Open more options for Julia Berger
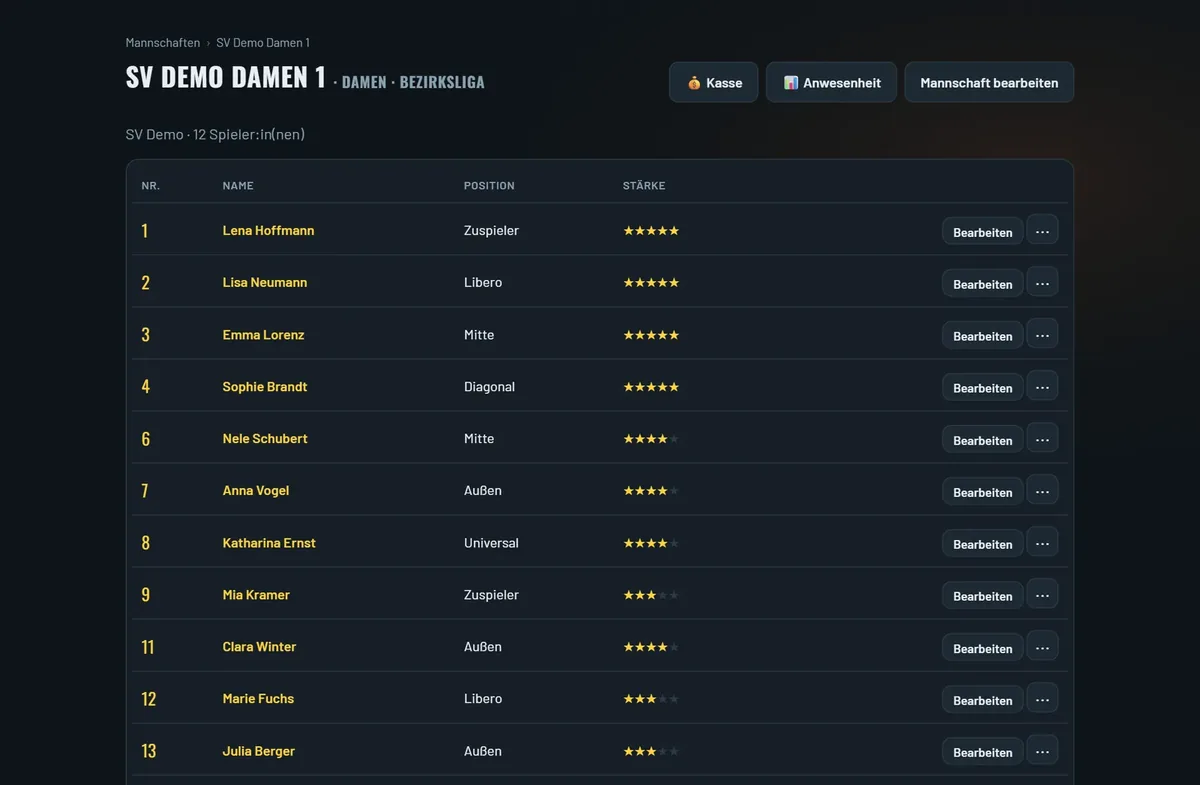This screenshot has height=785, width=1200. pyautogui.click(x=1042, y=750)
